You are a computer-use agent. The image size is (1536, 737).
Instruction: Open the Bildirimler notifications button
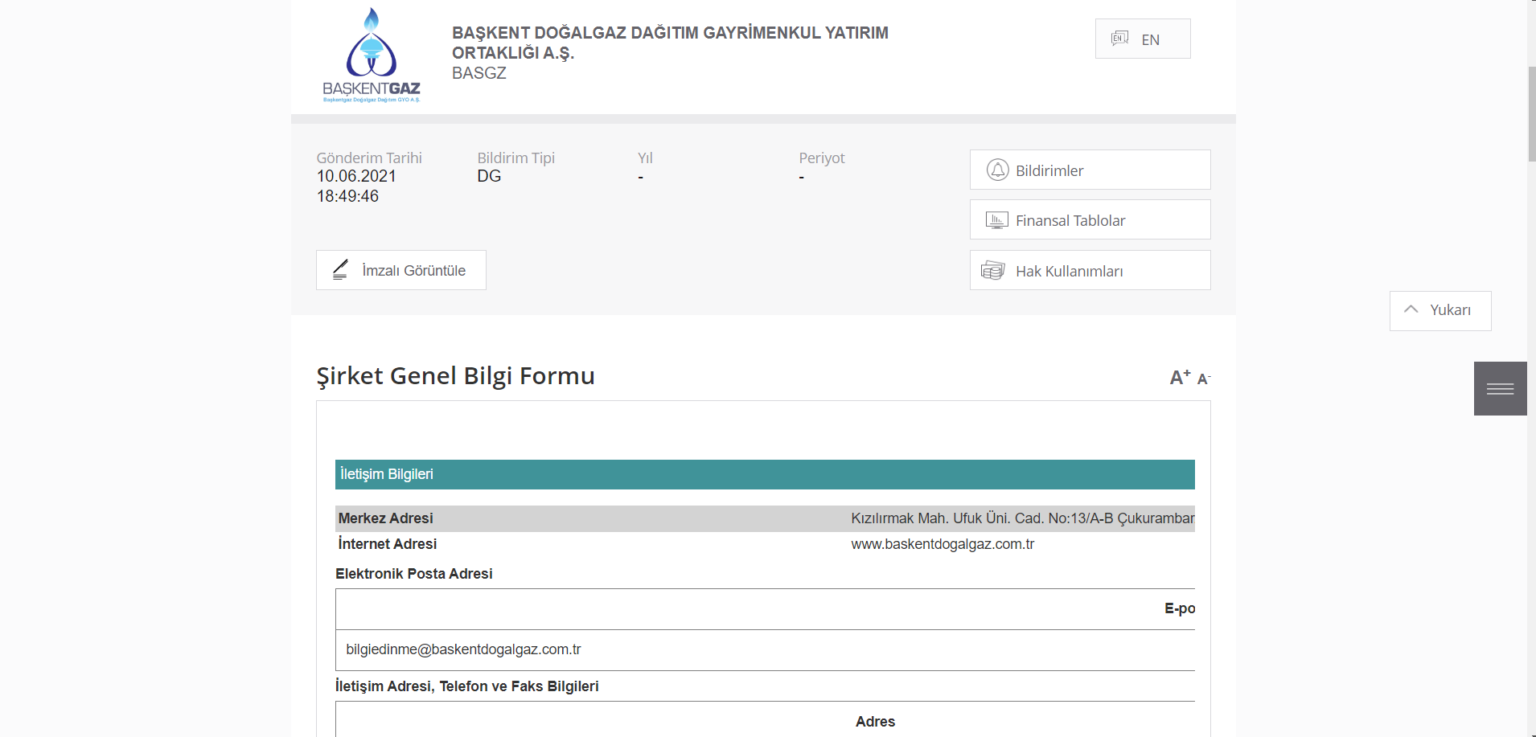(1090, 170)
